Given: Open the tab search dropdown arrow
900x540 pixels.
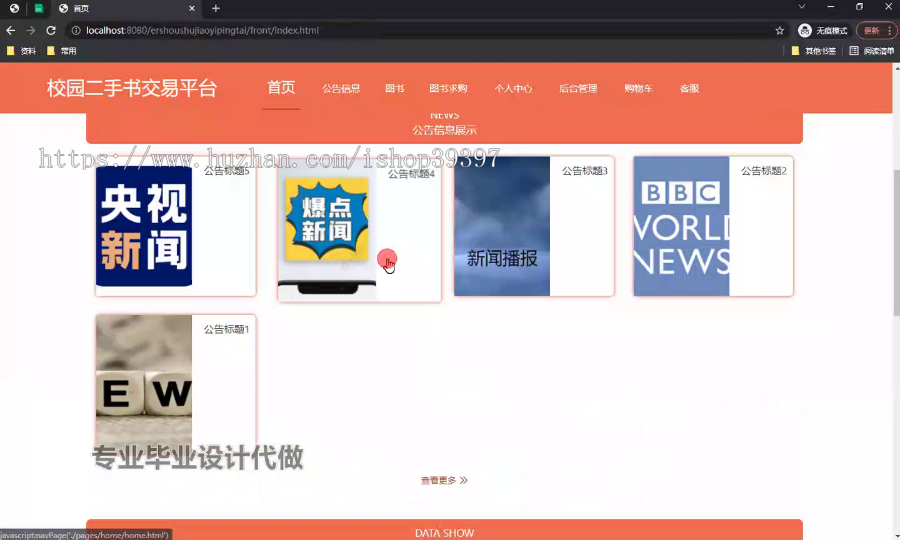Looking at the screenshot, I should 802,6.
